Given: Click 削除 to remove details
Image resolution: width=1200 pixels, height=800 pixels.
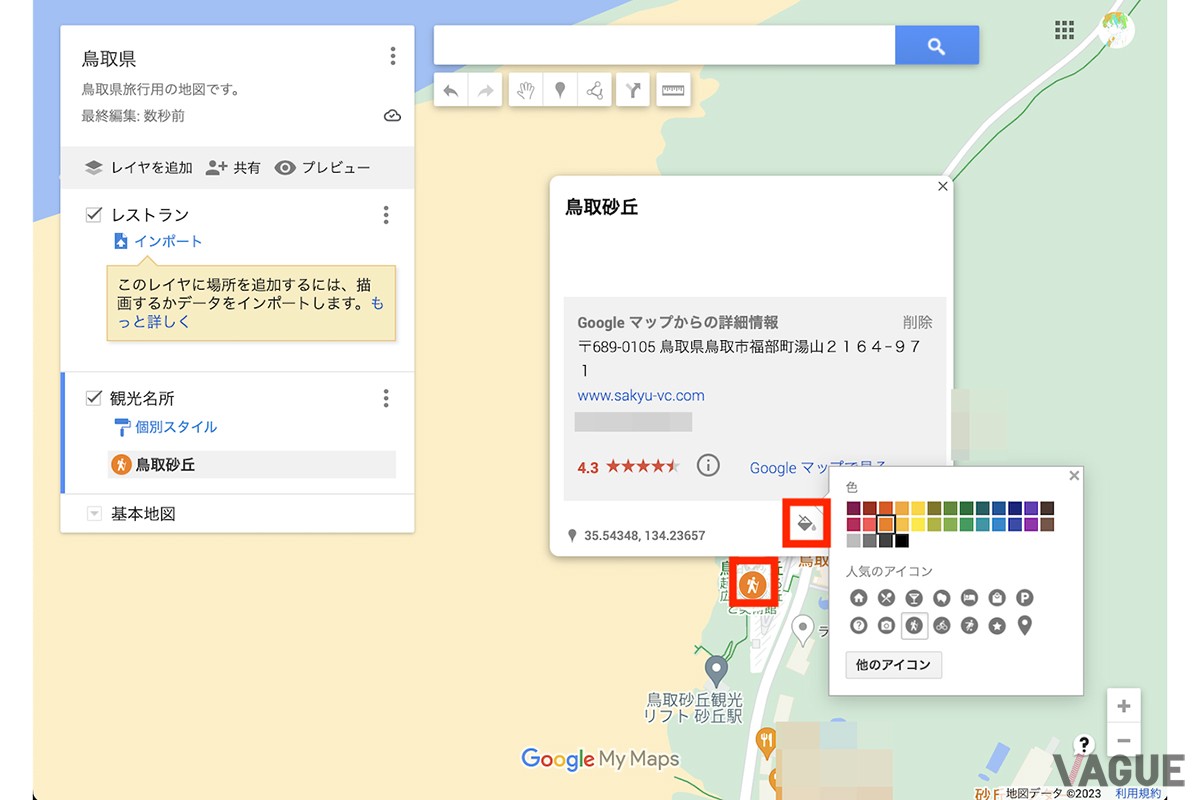Looking at the screenshot, I should [917, 322].
